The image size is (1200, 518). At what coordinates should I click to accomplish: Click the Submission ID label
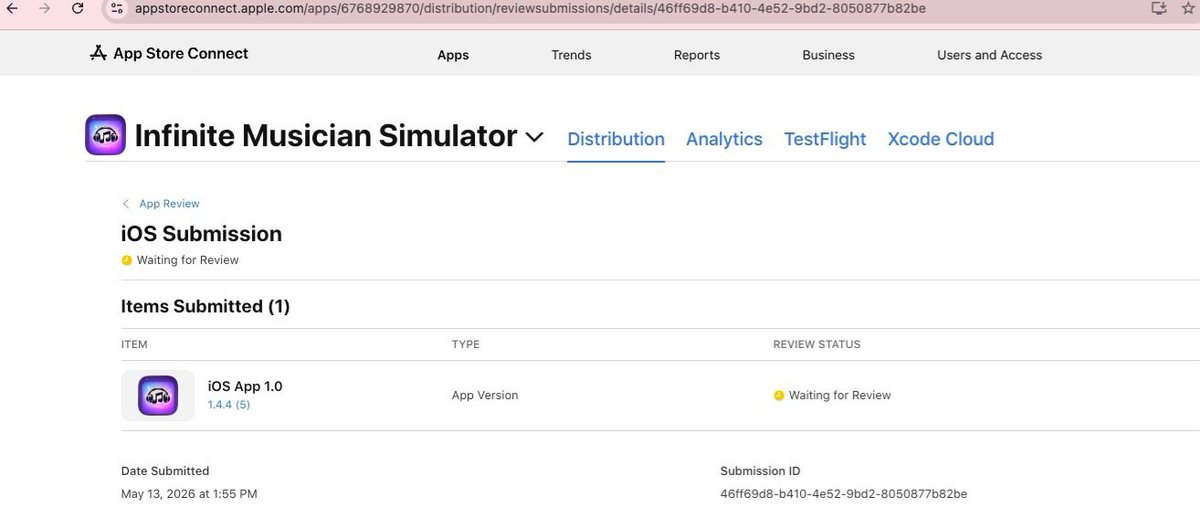[760, 471]
